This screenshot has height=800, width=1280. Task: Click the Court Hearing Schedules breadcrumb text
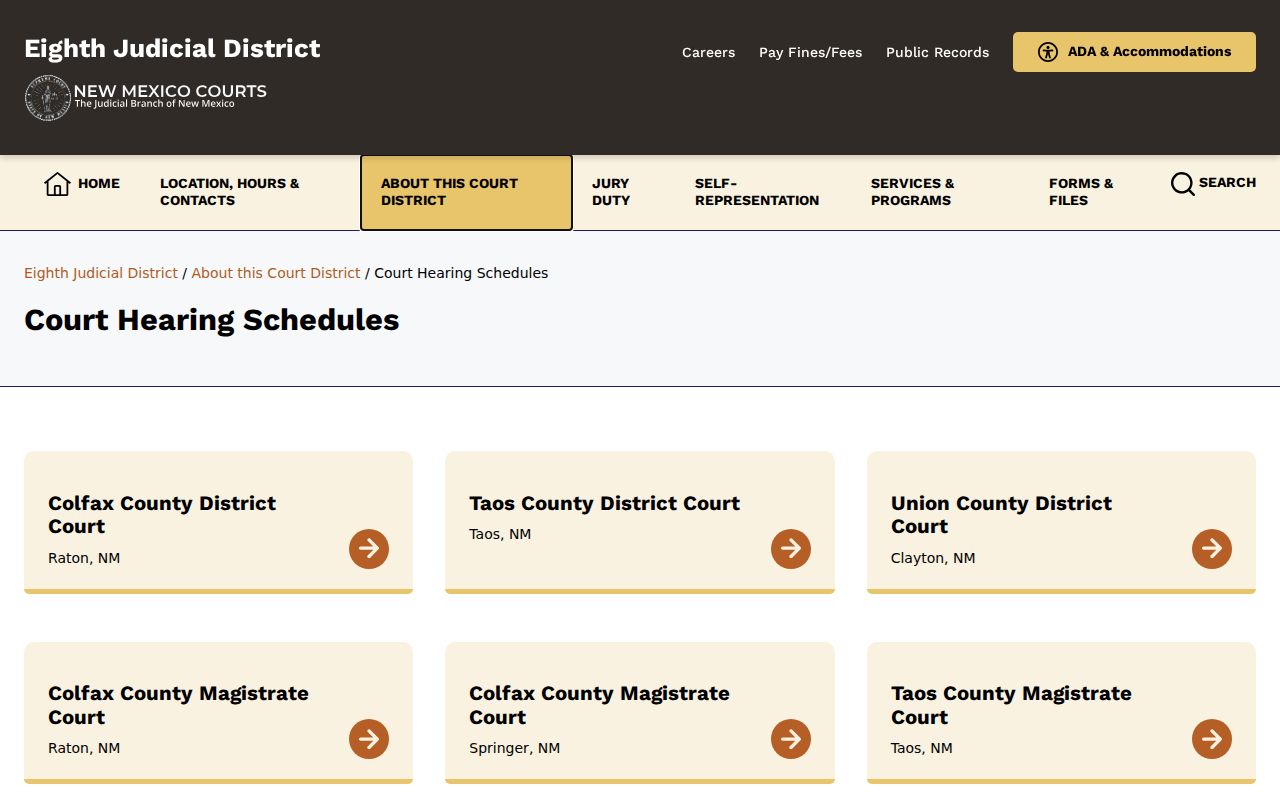pos(461,273)
